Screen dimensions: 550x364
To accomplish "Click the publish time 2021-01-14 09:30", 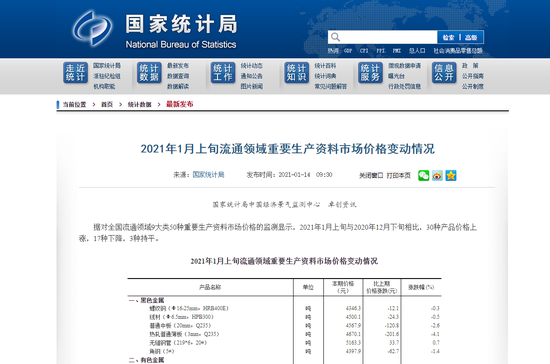I will (305, 175).
